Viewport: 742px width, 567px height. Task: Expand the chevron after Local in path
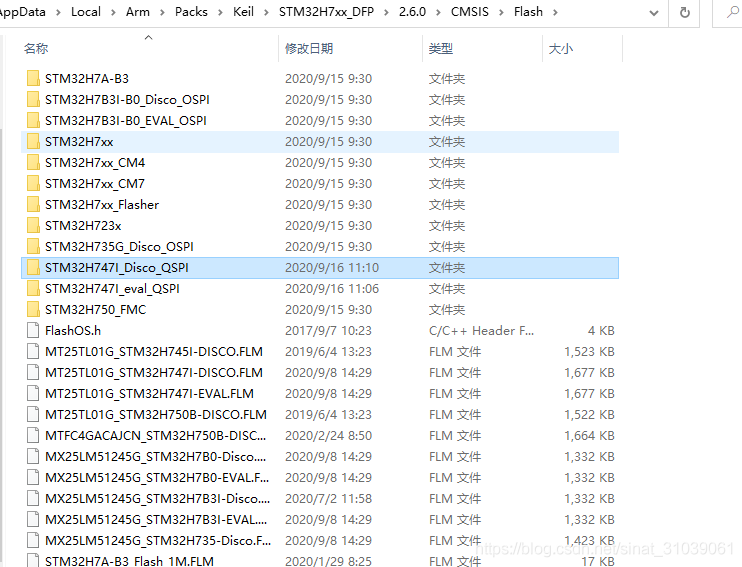click(113, 12)
